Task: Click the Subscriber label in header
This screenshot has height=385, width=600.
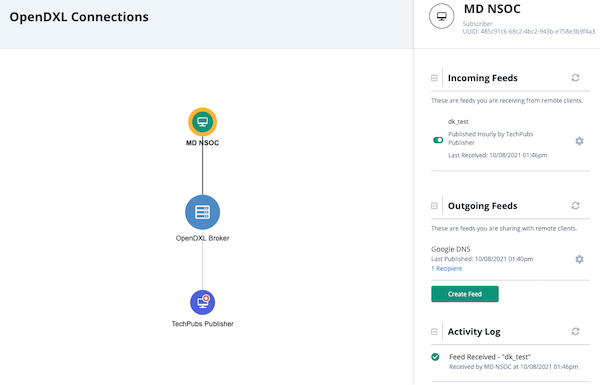Action: click(x=478, y=24)
